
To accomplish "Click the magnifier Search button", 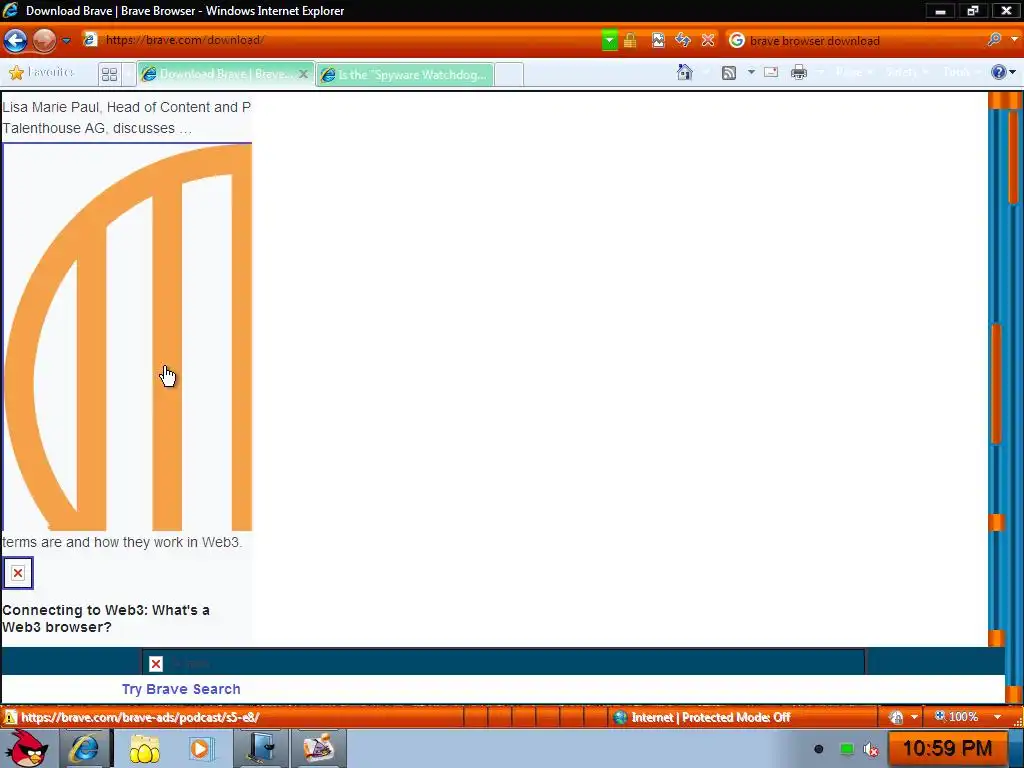I will (x=994, y=40).
